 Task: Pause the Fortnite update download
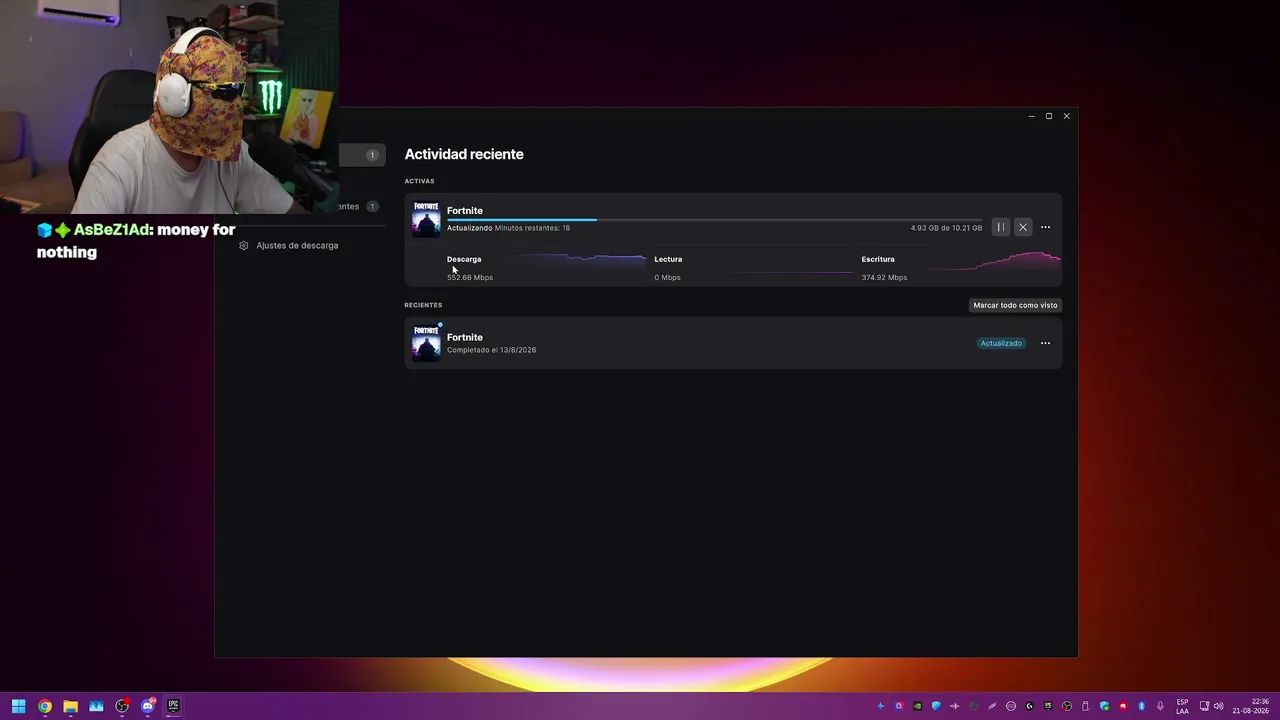point(1000,227)
